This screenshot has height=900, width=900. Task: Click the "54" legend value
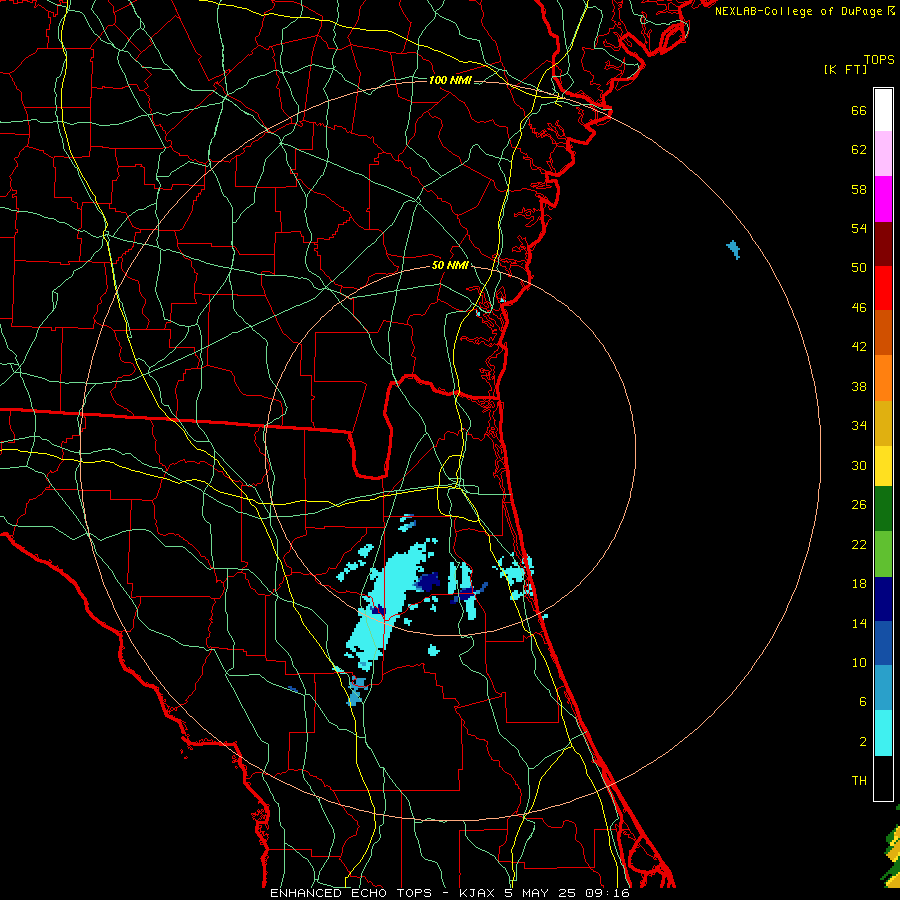click(859, 228)
